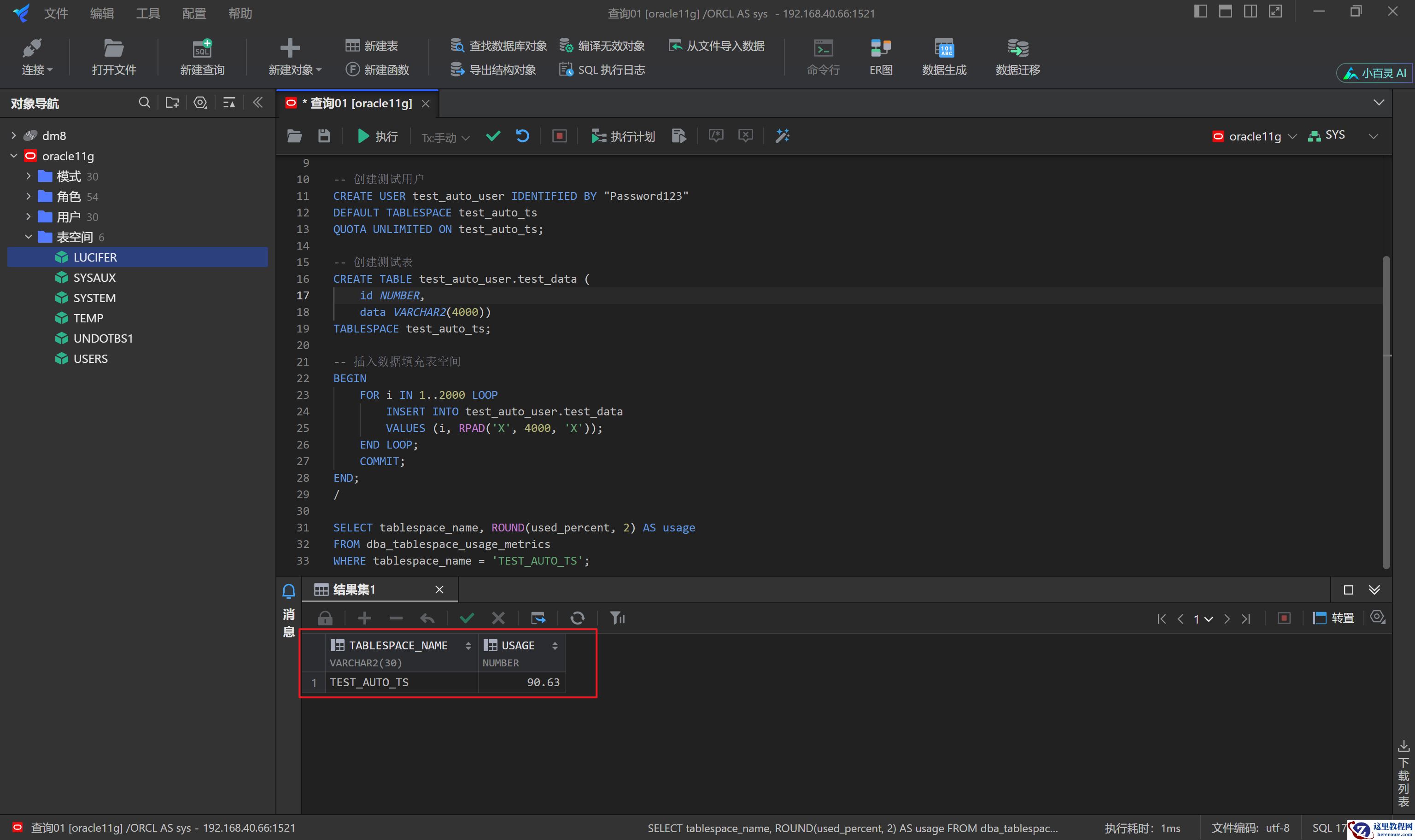Open the Tx手动 transaction mode dropdown

pyautogui.click(x=445, y=138)
